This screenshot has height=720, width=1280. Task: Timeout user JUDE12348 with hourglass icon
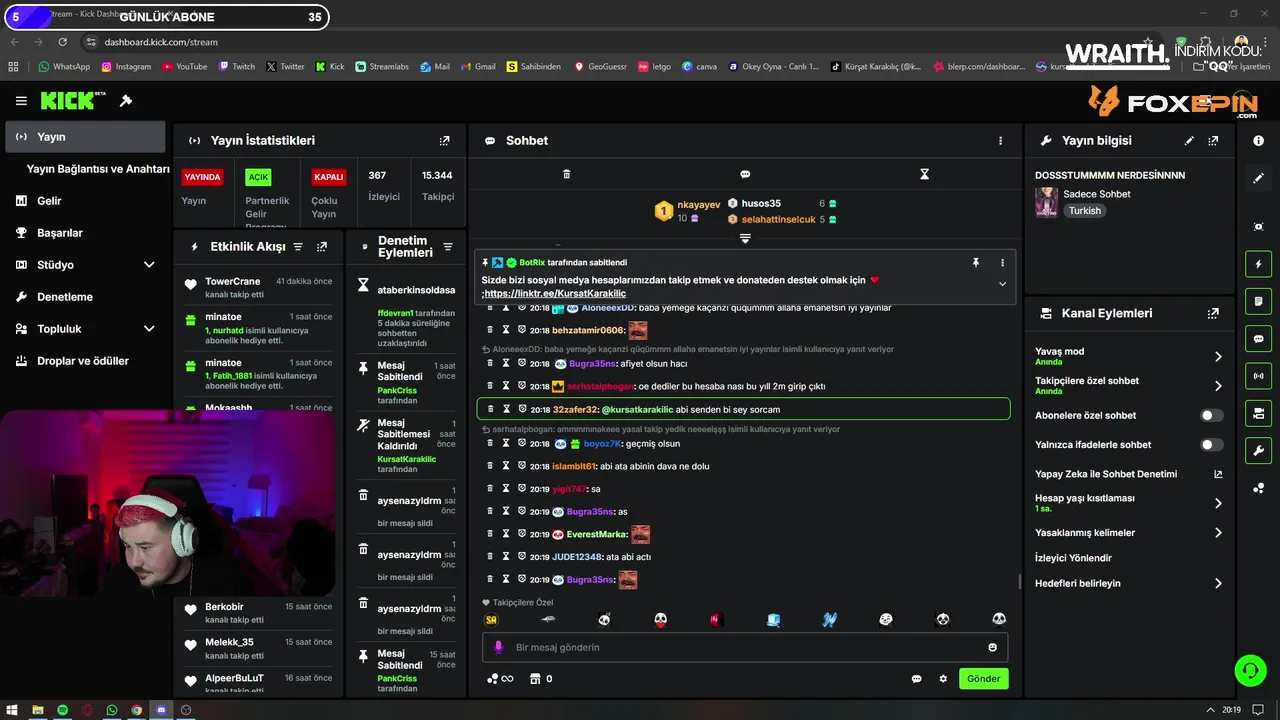click(x=506, y=556)
